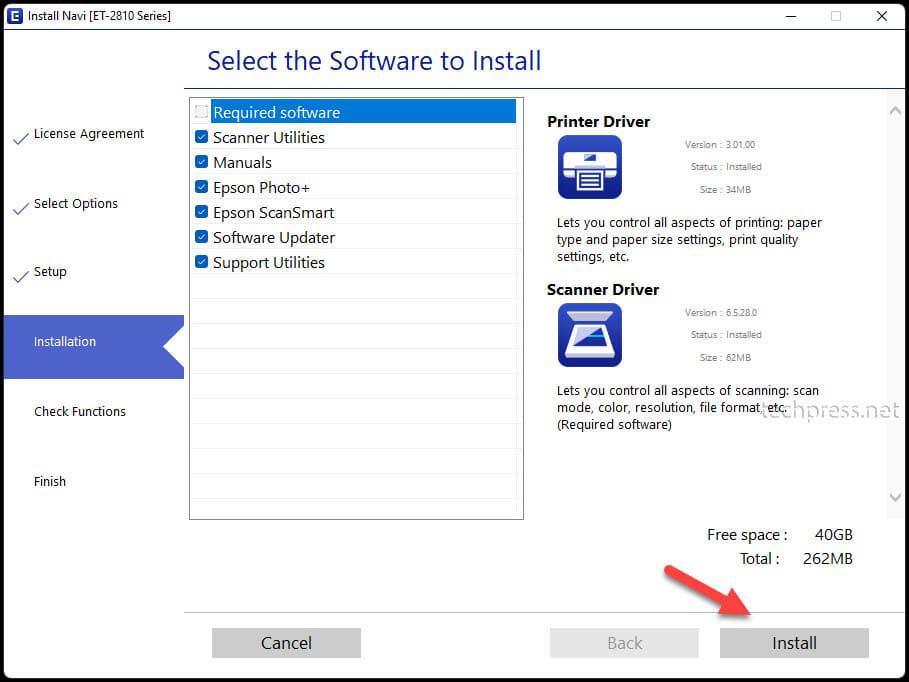Toggle the Required software checkbox
The width and height of the screenshot is (909, 682).
coord(201,111)
